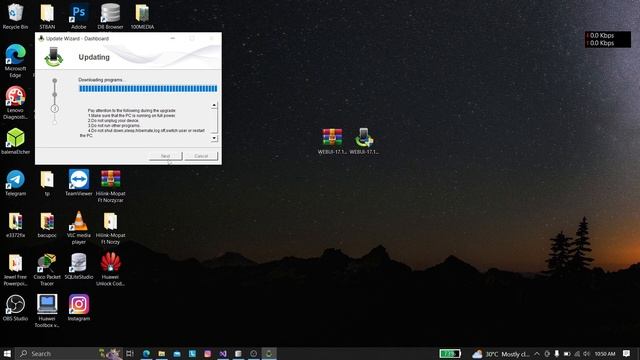Screen dimensions: 640x360
Task: Click the green battery percentage widget
Action: (450, 353)
